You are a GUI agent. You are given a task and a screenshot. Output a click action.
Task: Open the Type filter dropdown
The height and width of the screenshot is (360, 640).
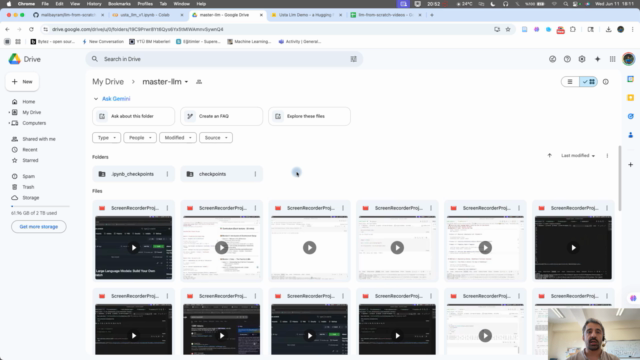(107, 138)
